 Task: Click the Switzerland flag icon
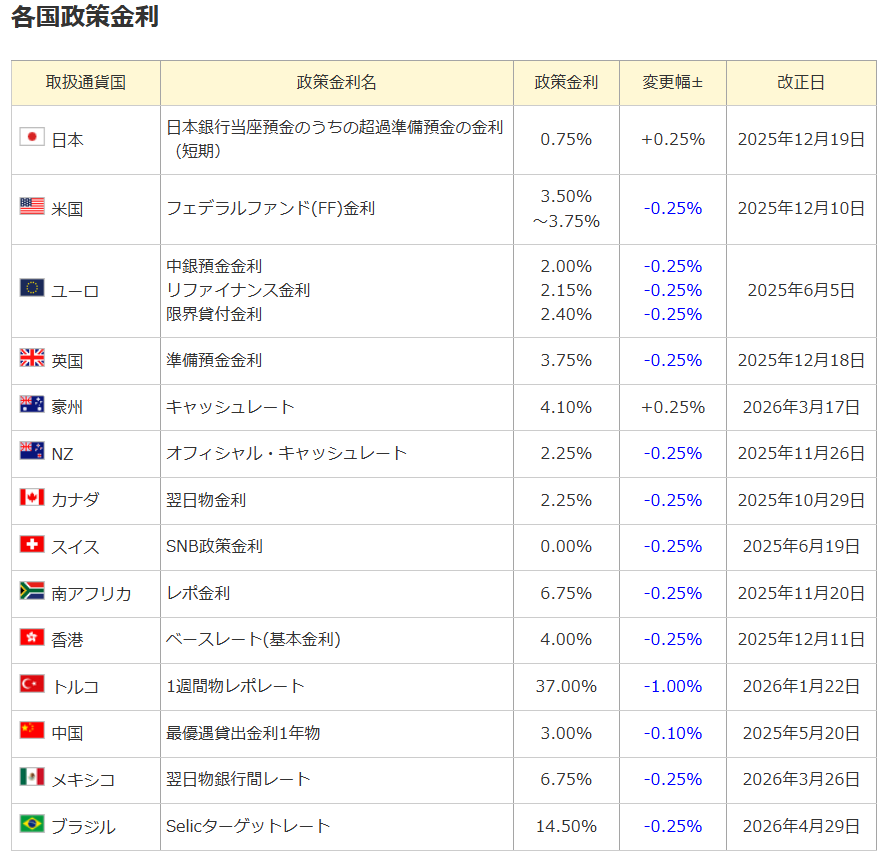point(32,544)
